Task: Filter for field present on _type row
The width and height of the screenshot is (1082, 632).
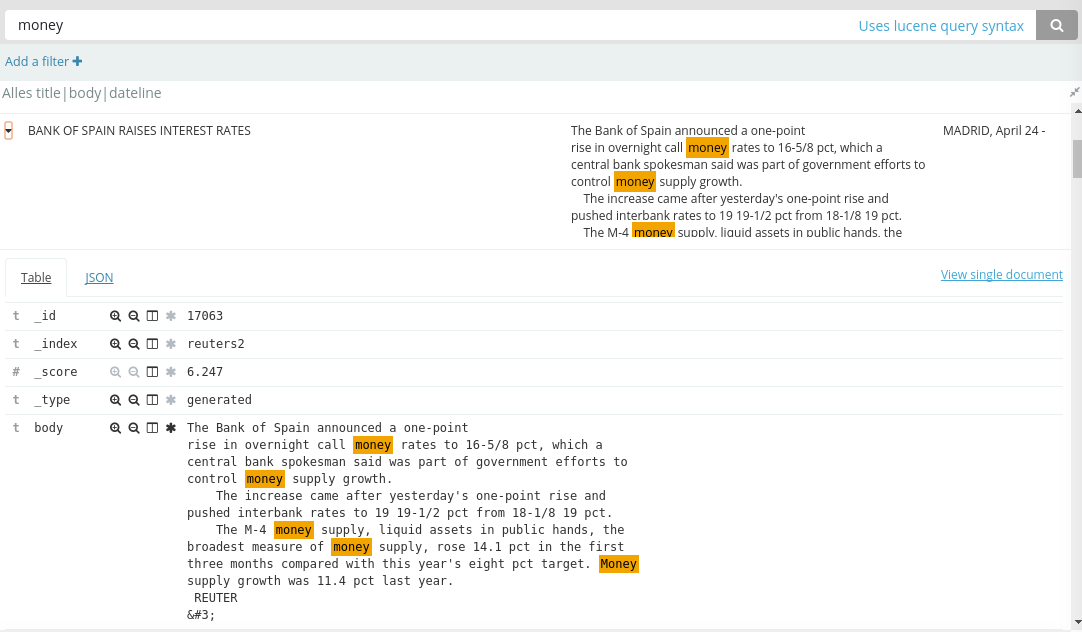Action: (171, 400)
